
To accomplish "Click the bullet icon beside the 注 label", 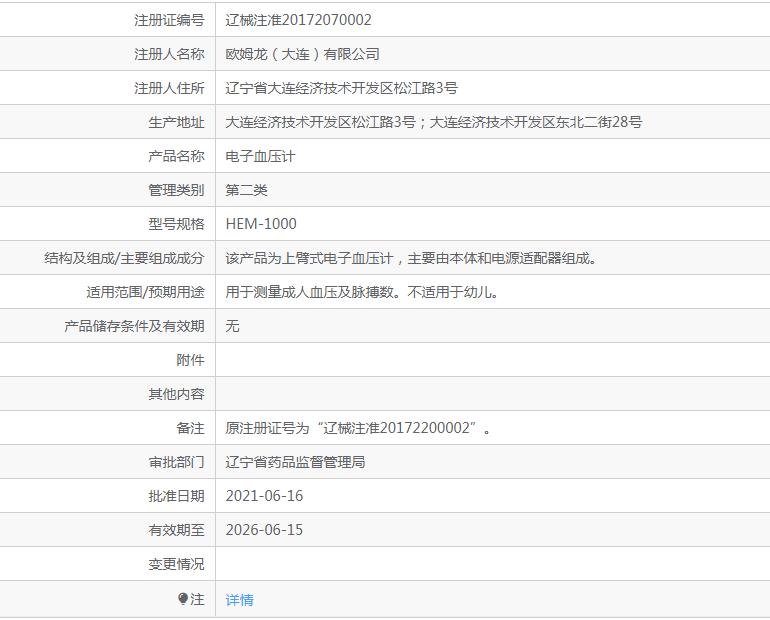I will pos(183,599).
